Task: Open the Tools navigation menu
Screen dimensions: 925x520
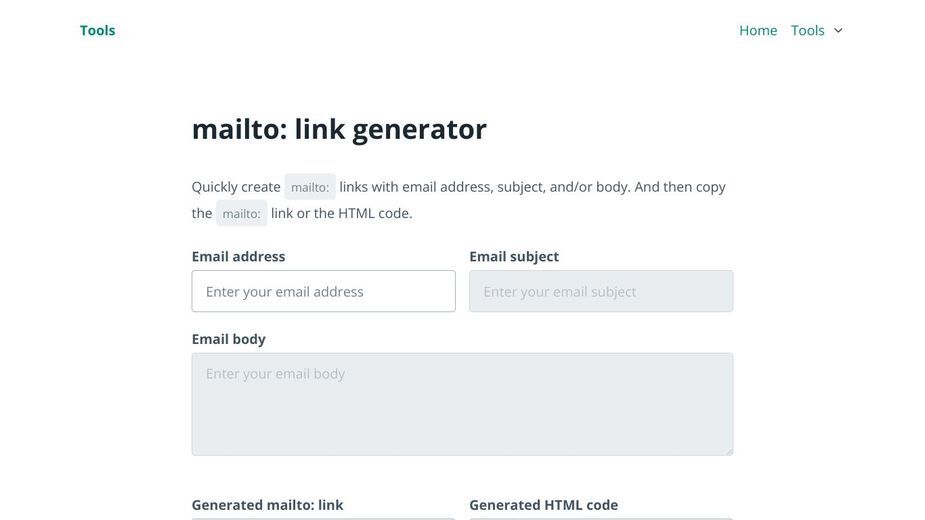Action: pos(807,30)
